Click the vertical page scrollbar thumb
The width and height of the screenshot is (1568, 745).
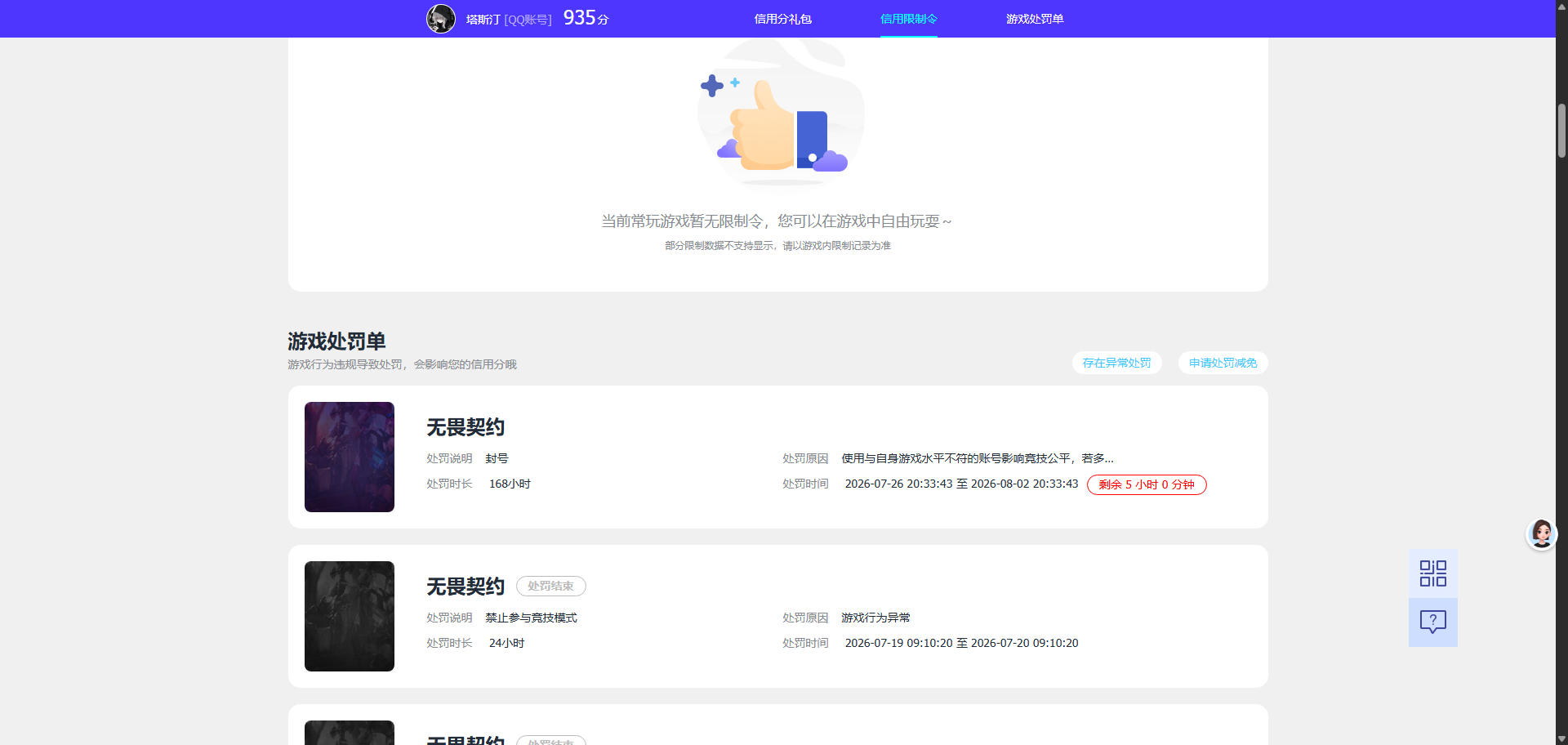pyautogui.click(x=1561, y=131)
